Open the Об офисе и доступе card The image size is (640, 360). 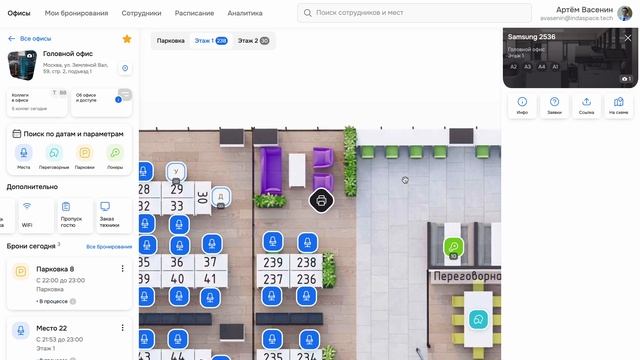101,102
